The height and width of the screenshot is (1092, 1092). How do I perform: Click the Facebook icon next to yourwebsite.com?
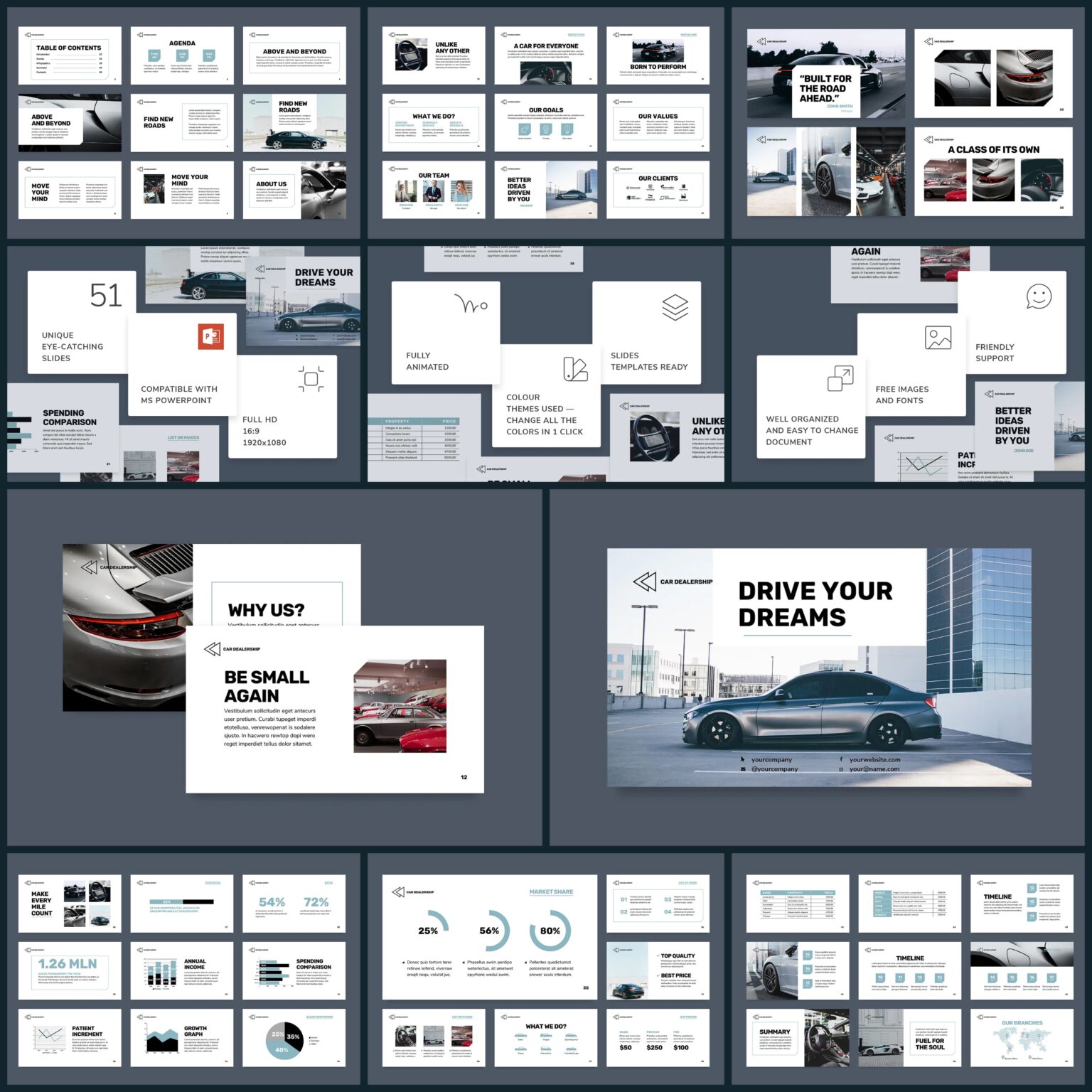point(842,759)
